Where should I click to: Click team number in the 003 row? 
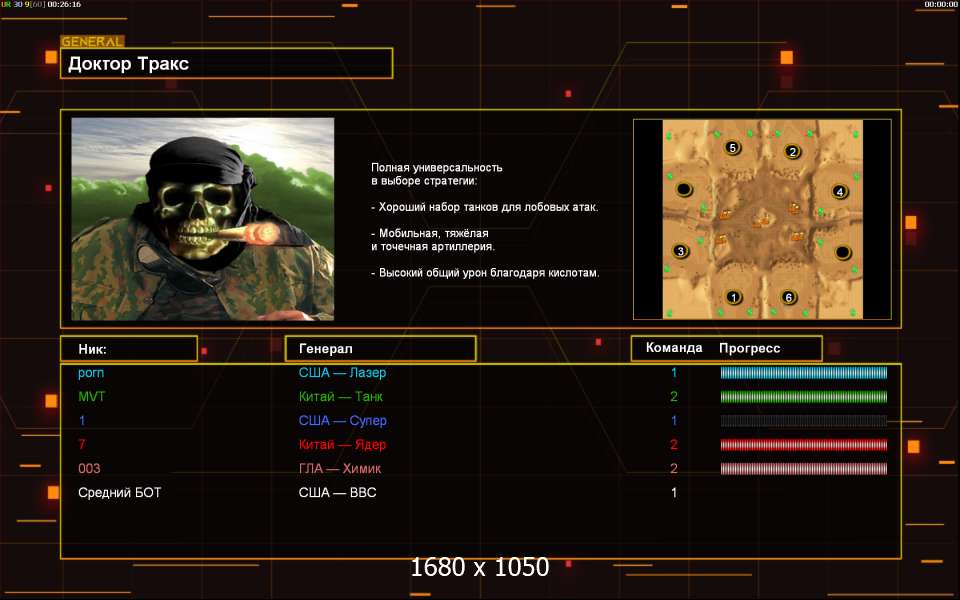(x=674, y=468)
